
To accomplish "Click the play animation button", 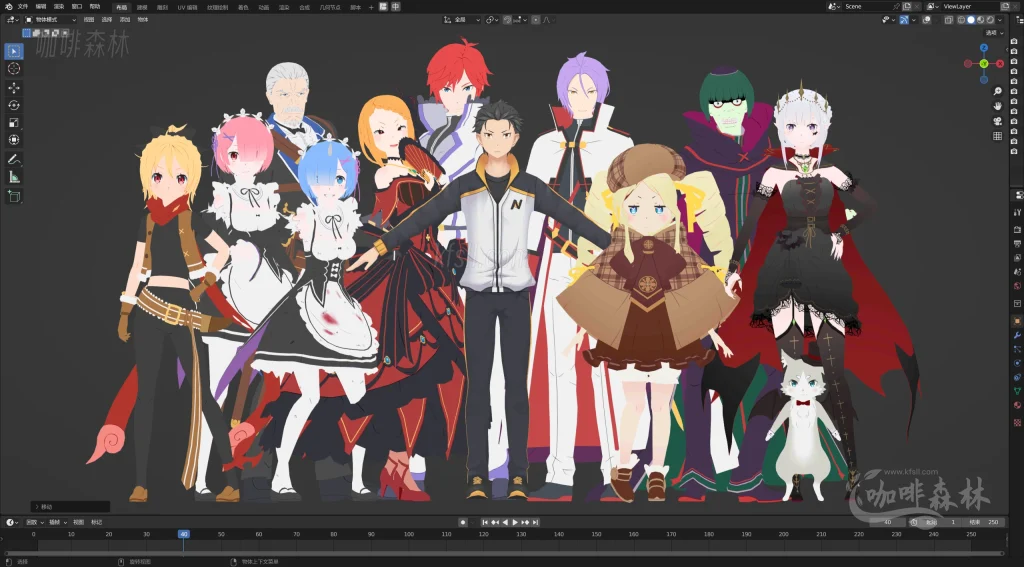I will [x=515, y=522].
